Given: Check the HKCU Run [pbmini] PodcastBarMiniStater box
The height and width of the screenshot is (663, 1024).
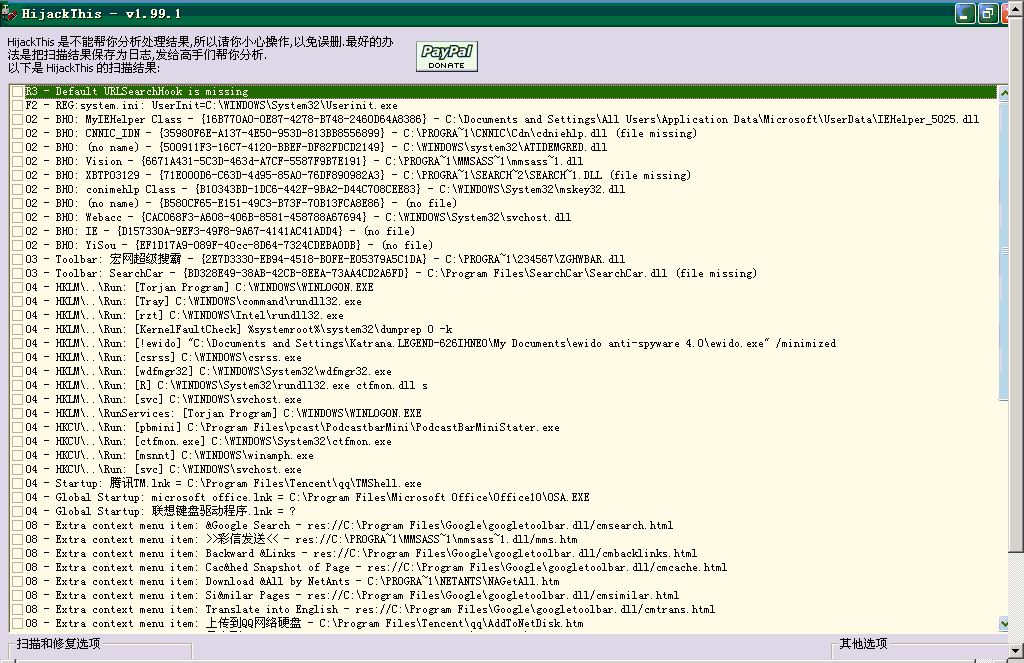Looking at the screenshot, I should pos(18,428).
